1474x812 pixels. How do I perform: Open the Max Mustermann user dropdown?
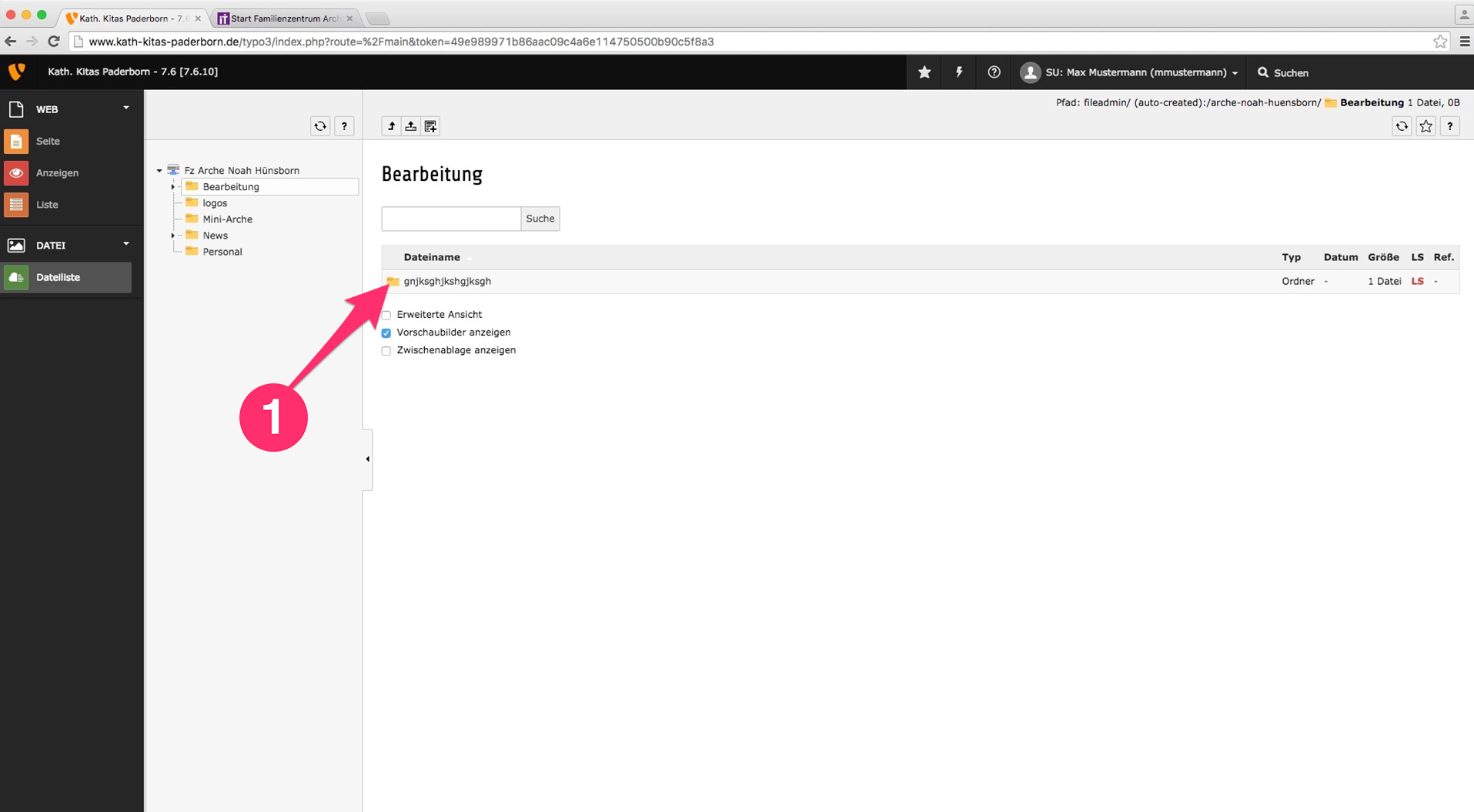coord(1130,72)
